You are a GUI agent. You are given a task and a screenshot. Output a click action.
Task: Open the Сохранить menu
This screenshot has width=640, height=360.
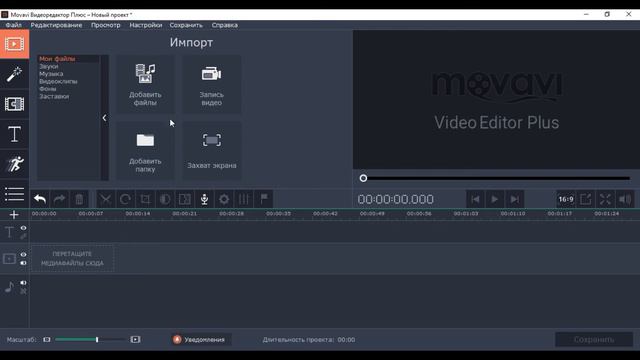tap(186, 25)
